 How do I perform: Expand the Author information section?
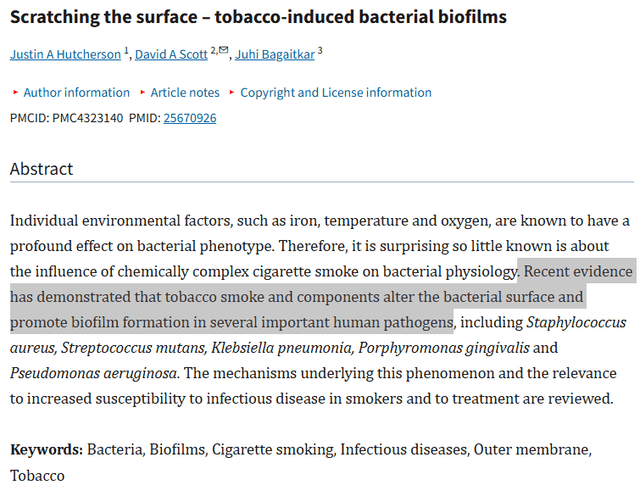click(76, 93)
